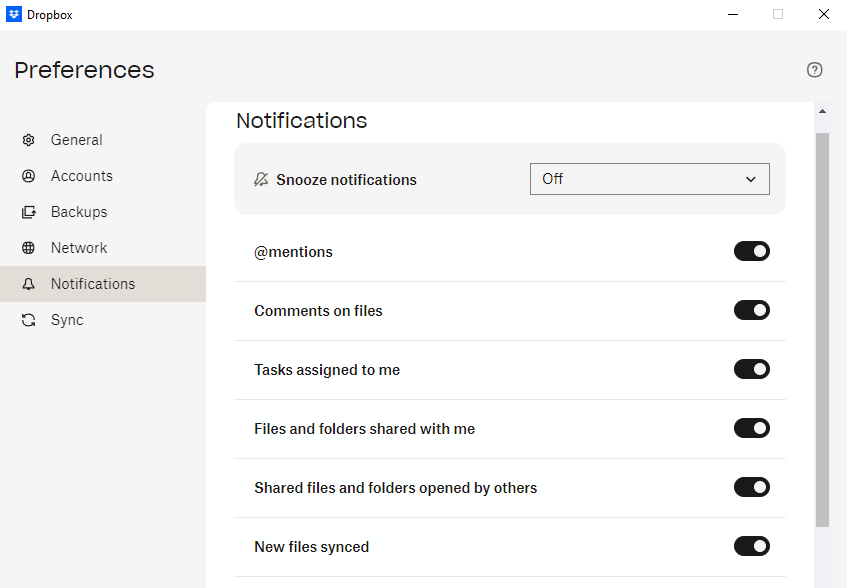Screen dimensions: 847x588
Task: Disable Comments on files notifications
Action: [752, 310]
